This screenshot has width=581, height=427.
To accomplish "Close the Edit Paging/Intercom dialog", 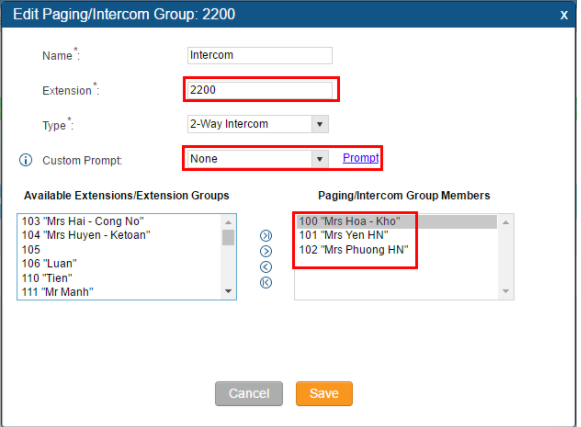I will click(x=564, y=14).
